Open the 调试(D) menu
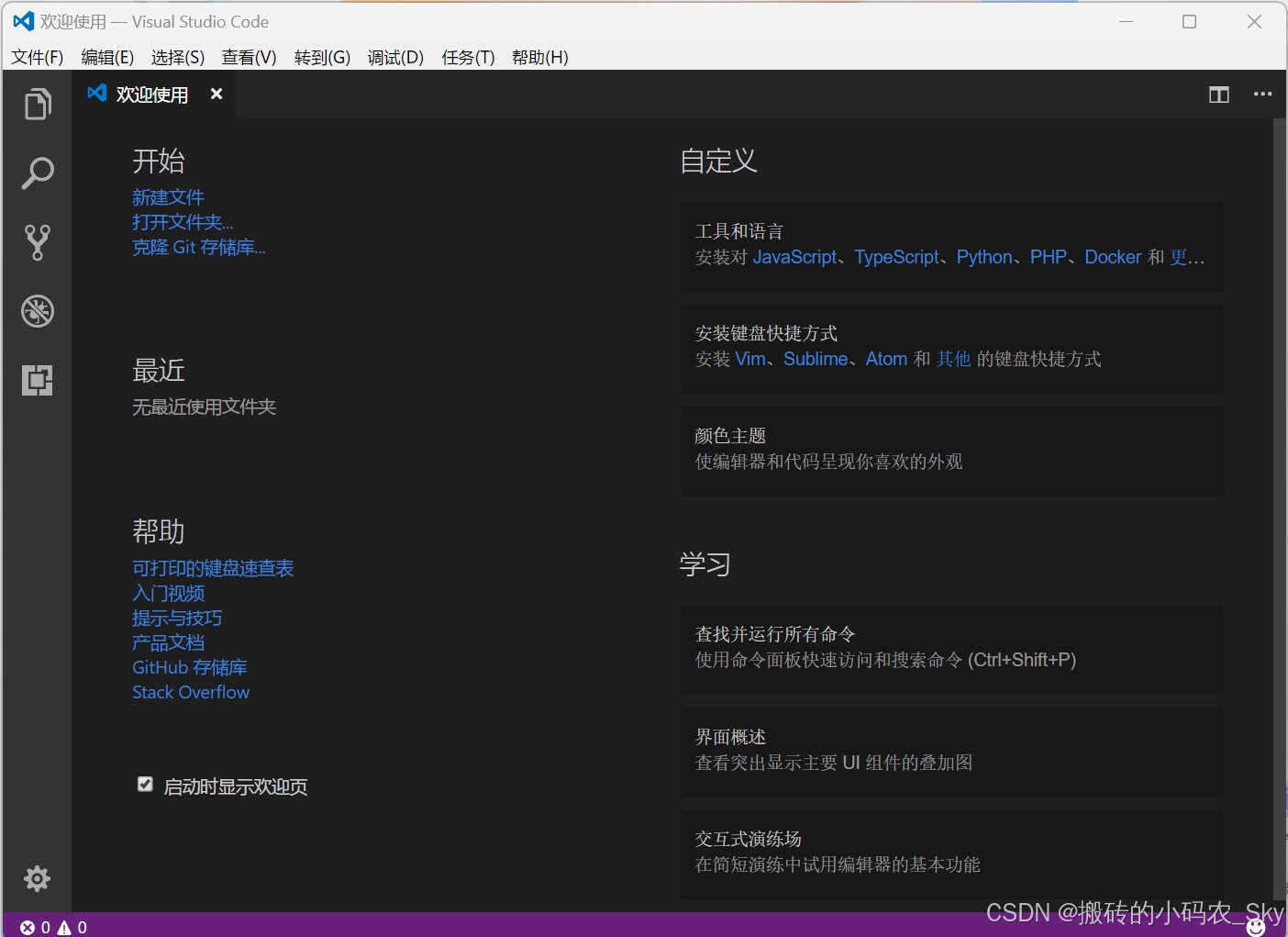The image size is (1288, 937). pyautogui.click(x=395, y=57)
